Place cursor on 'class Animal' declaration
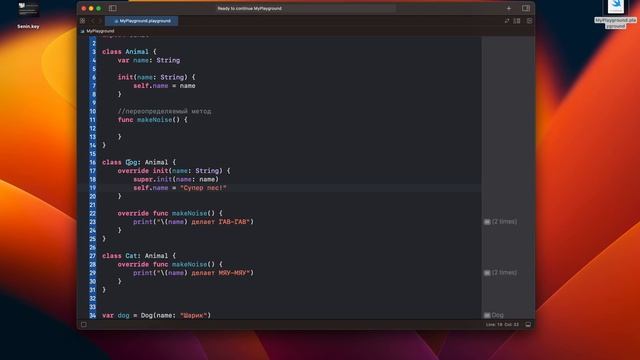Screen dimensions: 640x360 tap(129, 52)
